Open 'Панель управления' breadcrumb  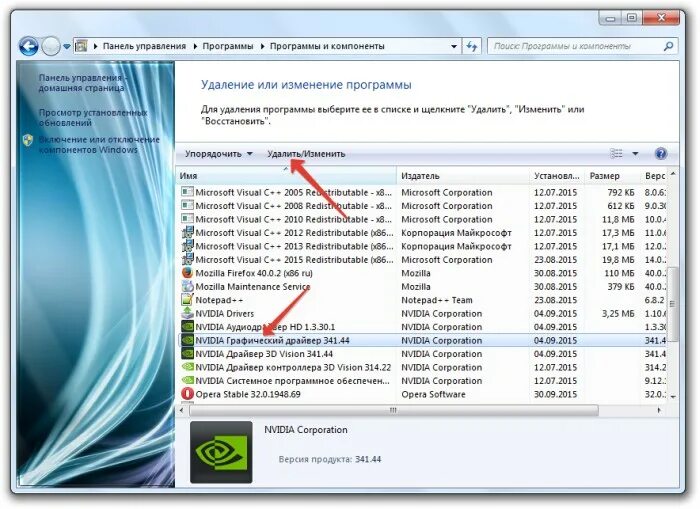click(144, 46)
